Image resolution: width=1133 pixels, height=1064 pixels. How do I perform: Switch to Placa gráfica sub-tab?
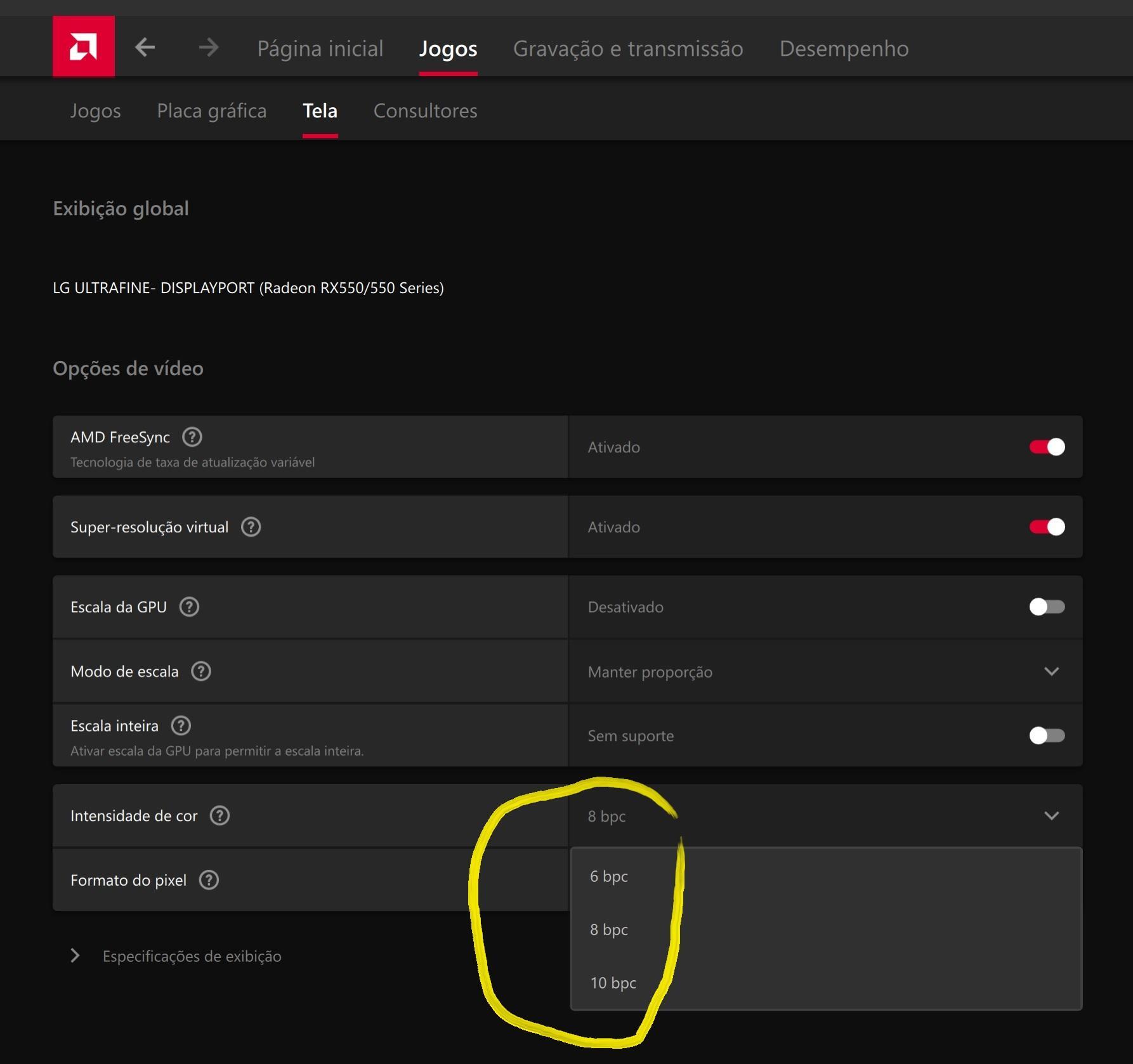212,111
